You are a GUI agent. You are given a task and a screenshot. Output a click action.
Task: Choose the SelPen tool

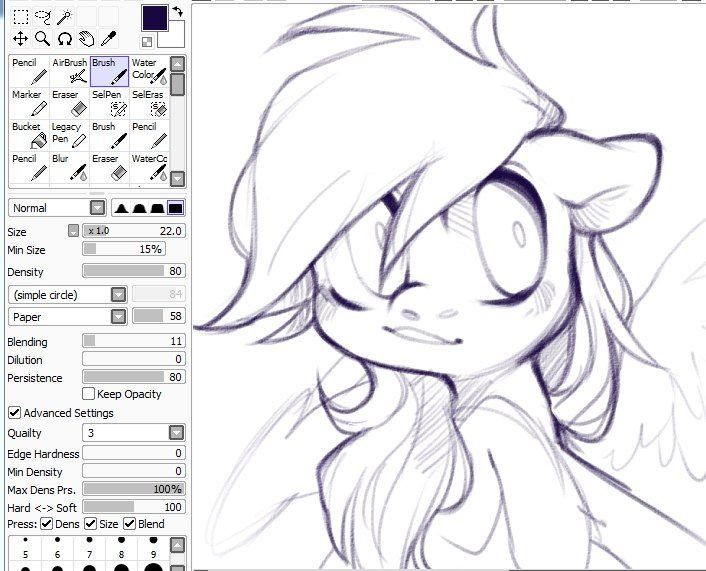109,103
